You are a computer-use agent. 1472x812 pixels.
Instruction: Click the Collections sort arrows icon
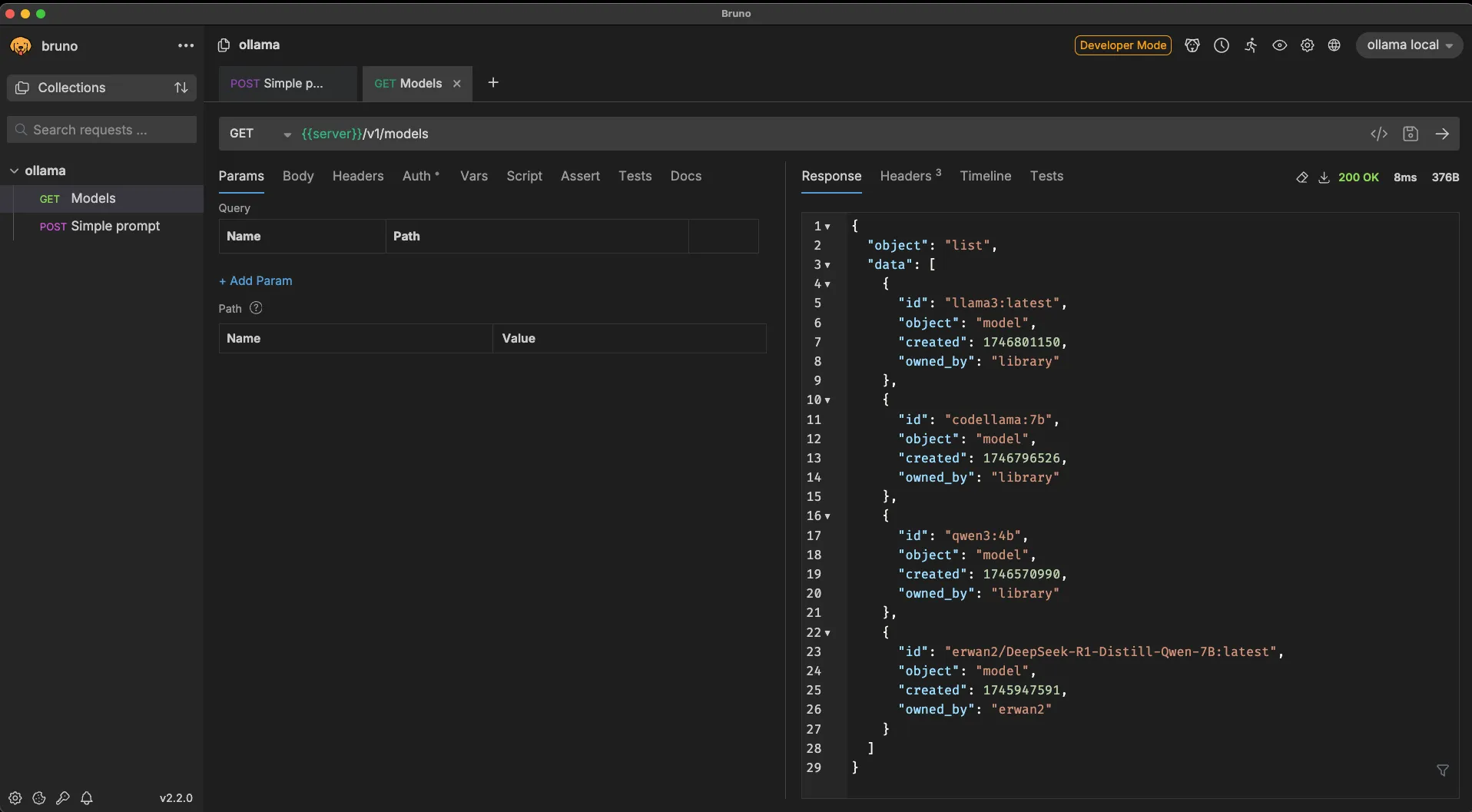click(181, 88)
